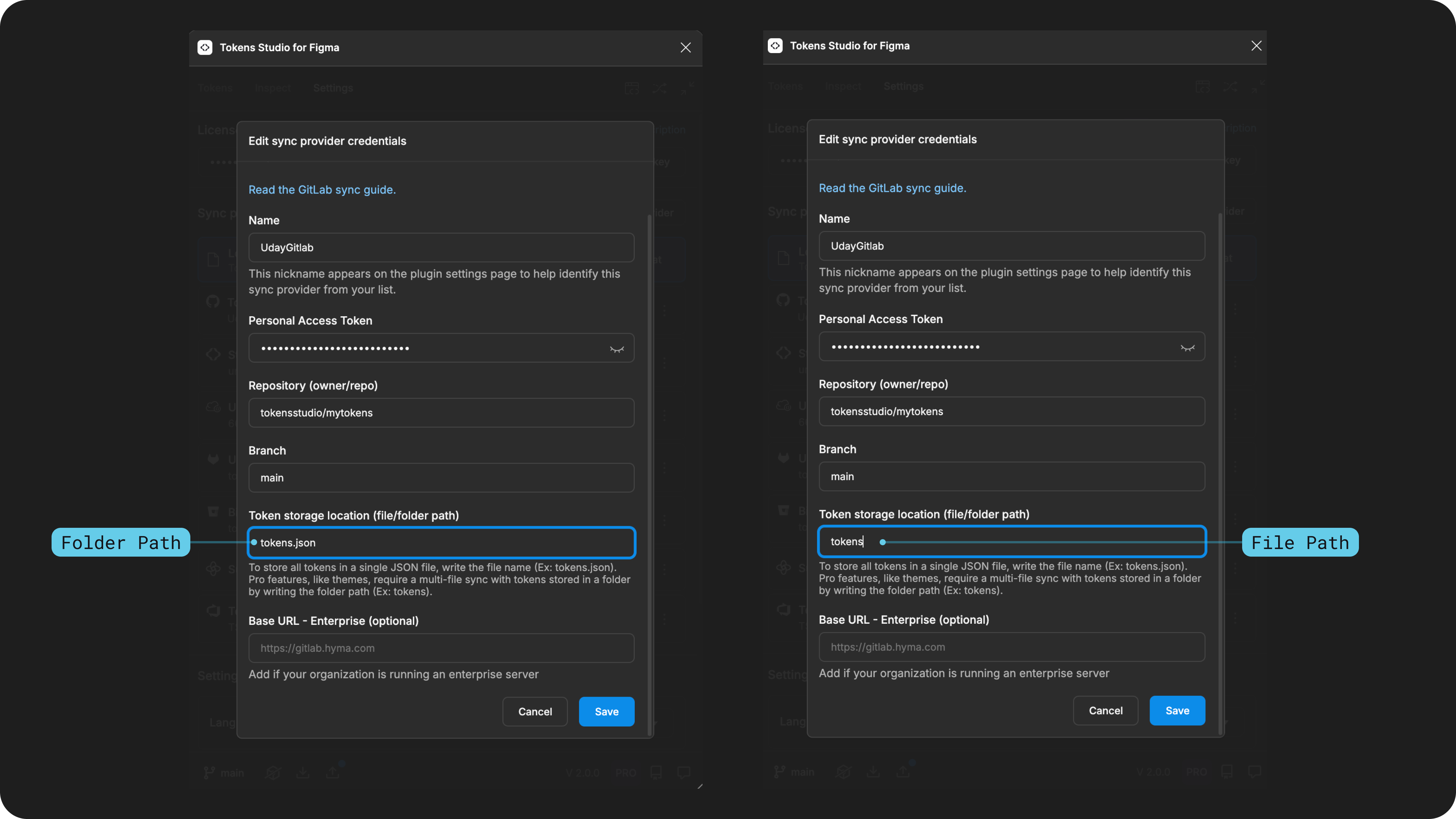Click the second screen icon in left window header
The image size is (1456, 819).
[632, 88]
